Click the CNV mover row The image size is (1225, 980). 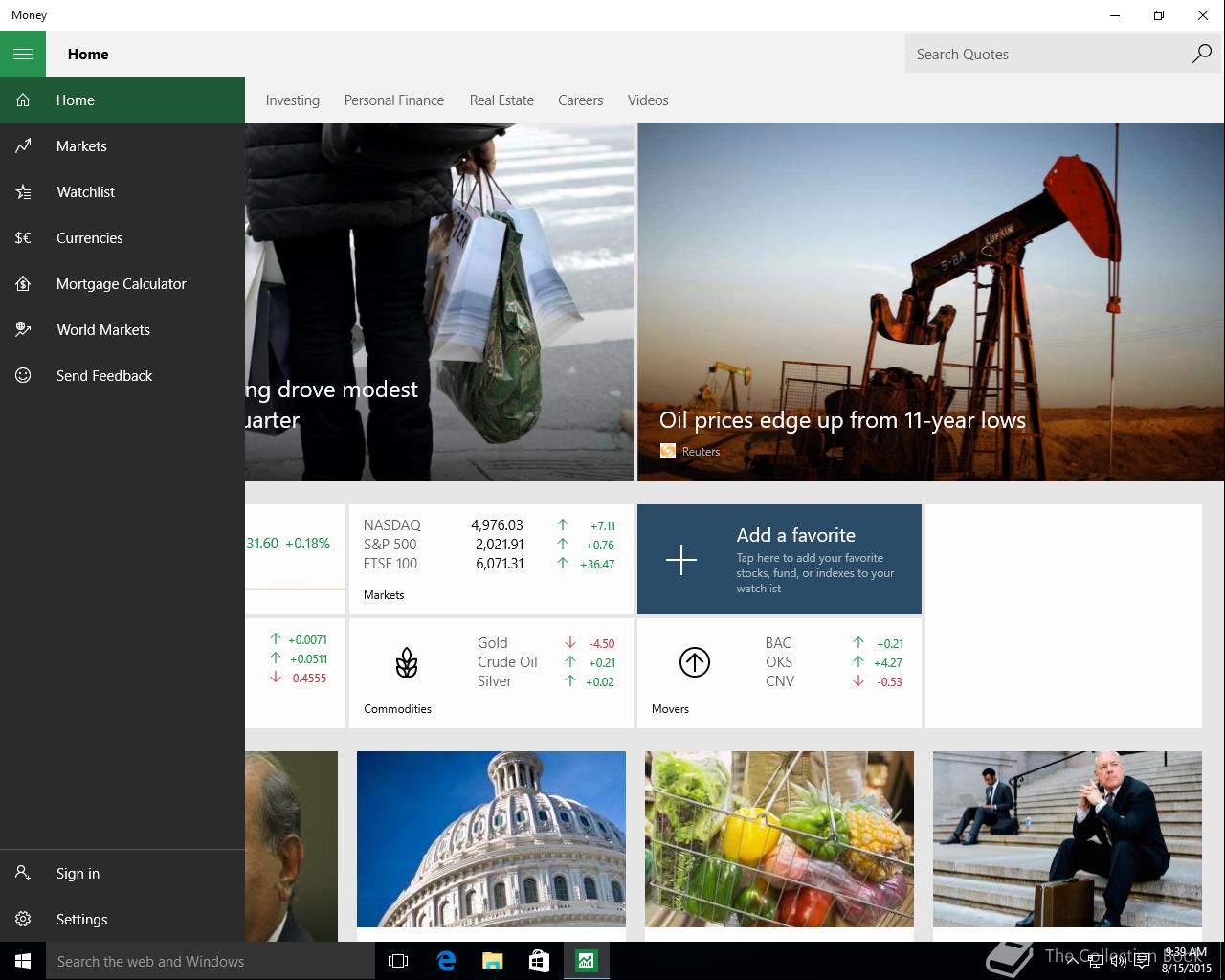(834, 681)
